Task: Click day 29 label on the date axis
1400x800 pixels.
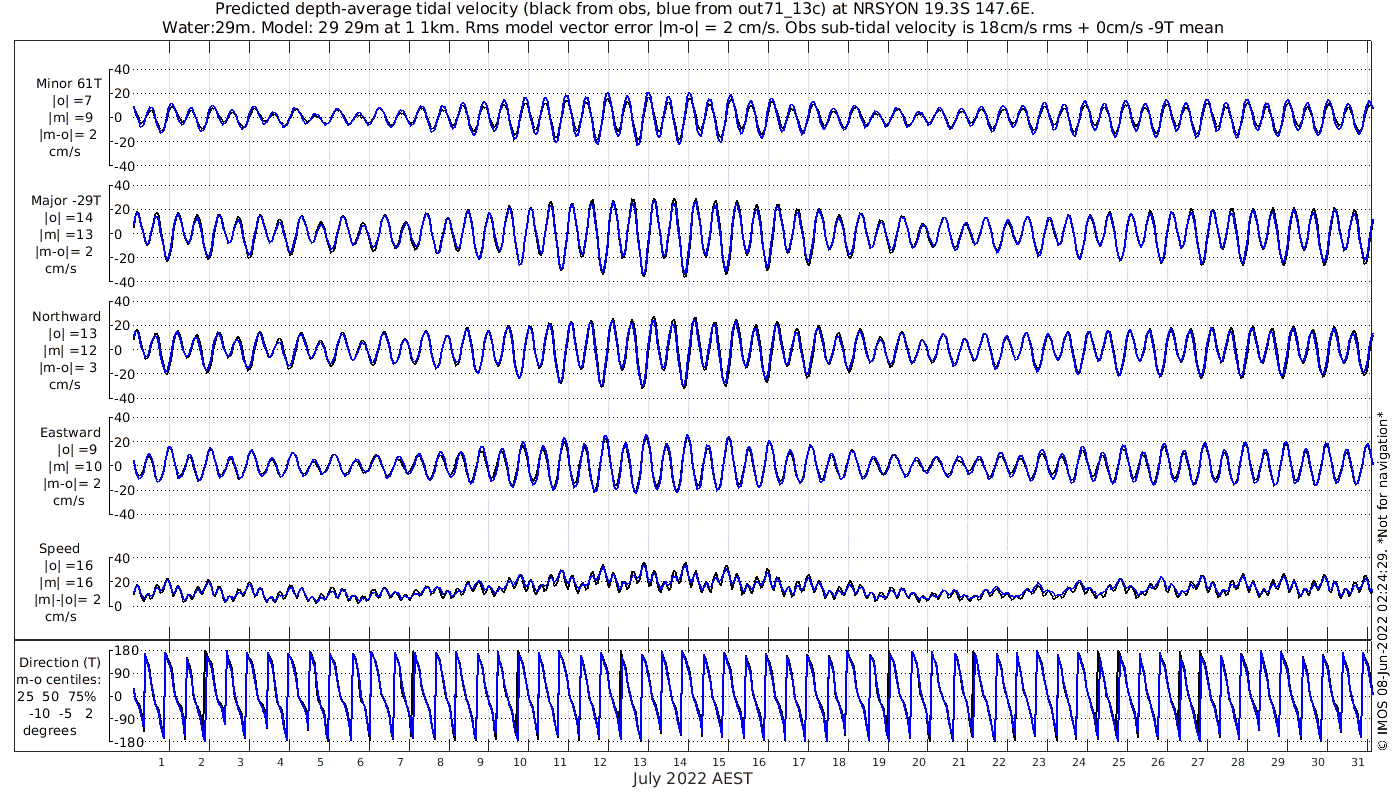Action: click(x=1278, y=762)
